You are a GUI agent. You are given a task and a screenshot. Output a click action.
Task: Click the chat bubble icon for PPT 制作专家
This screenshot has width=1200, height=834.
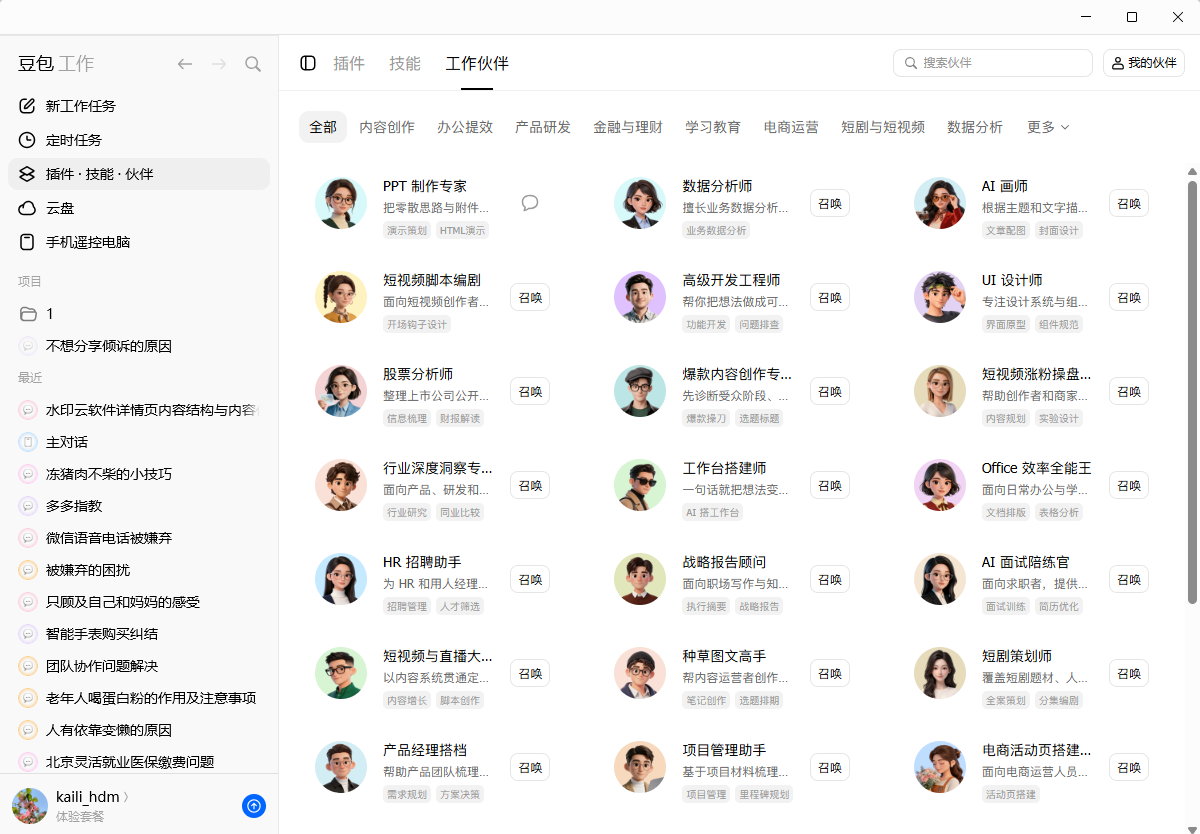point(530,203)
